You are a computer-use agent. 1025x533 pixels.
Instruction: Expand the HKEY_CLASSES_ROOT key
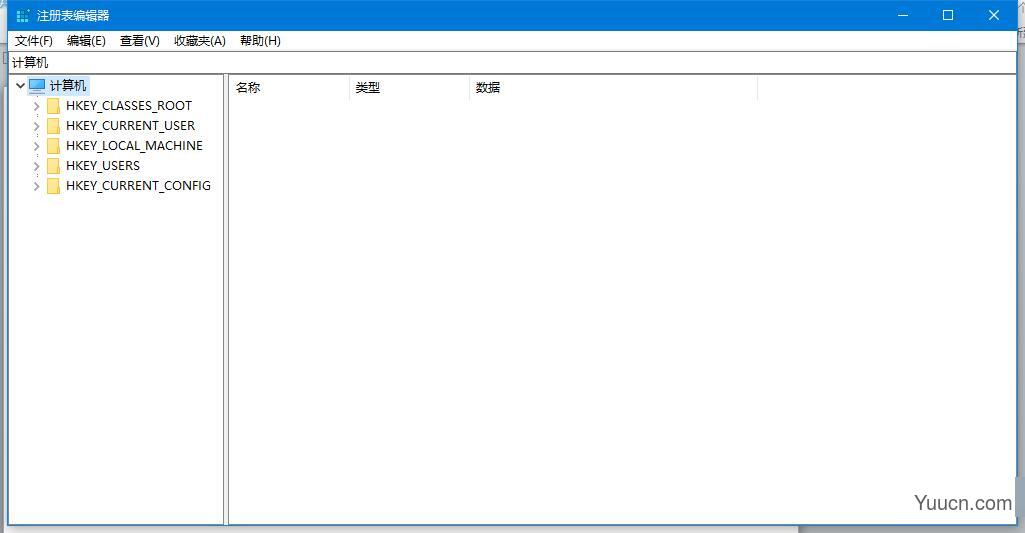(37, 106)
